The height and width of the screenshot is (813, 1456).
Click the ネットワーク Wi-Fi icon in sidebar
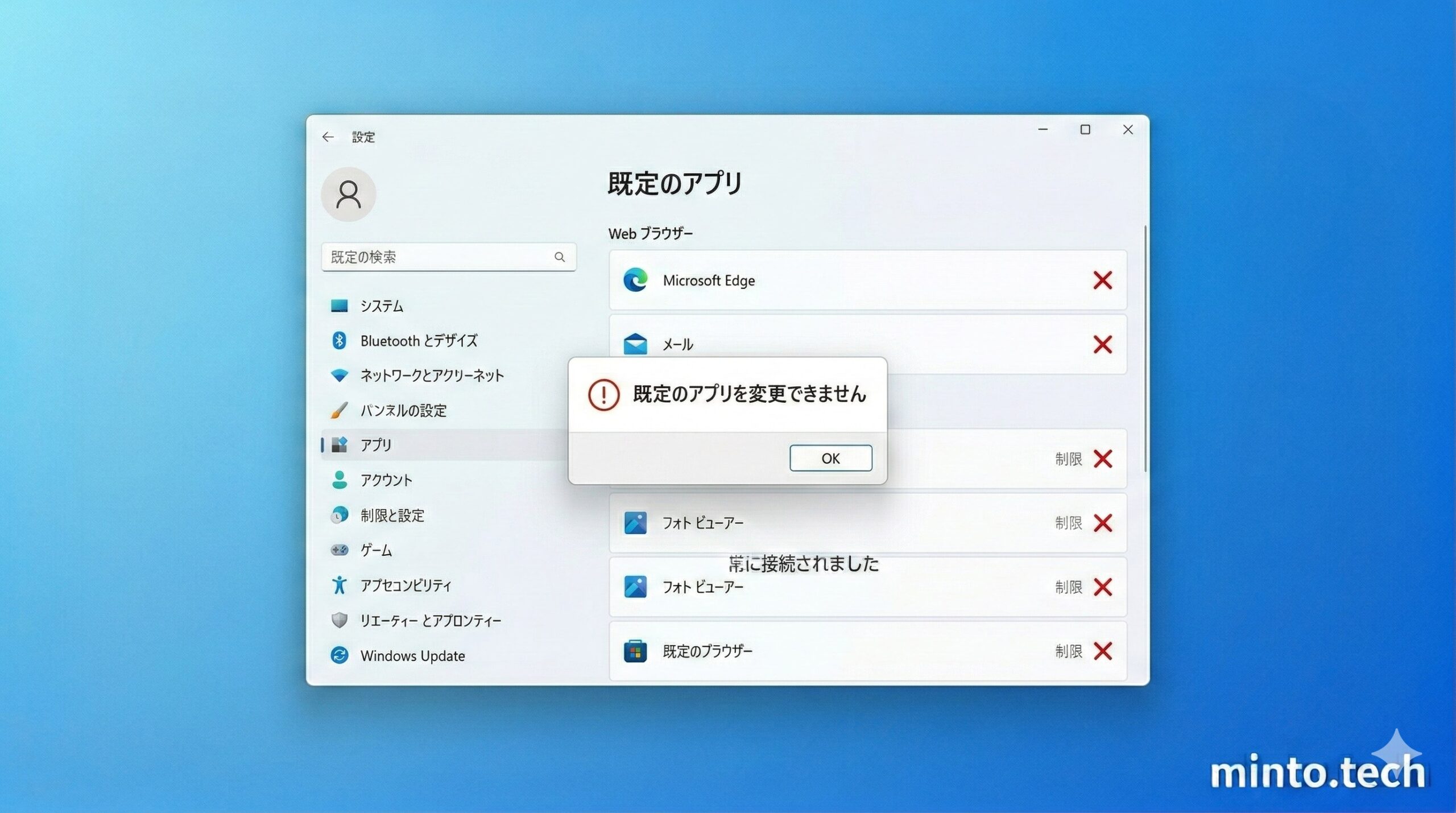tap(339, 375)
